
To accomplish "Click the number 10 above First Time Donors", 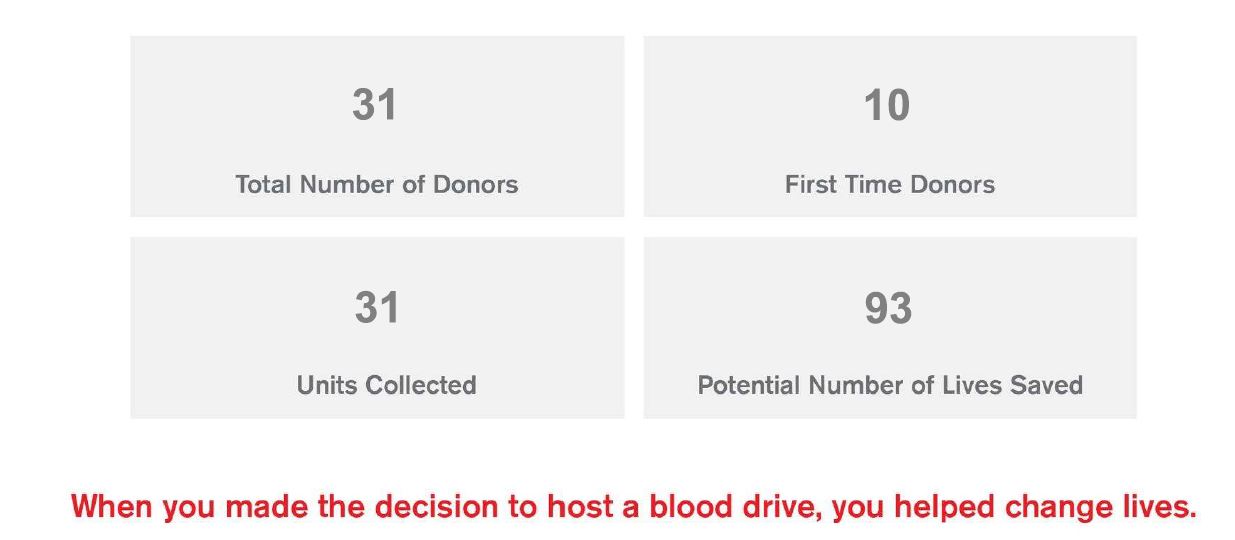I will [x=887, y=105].
